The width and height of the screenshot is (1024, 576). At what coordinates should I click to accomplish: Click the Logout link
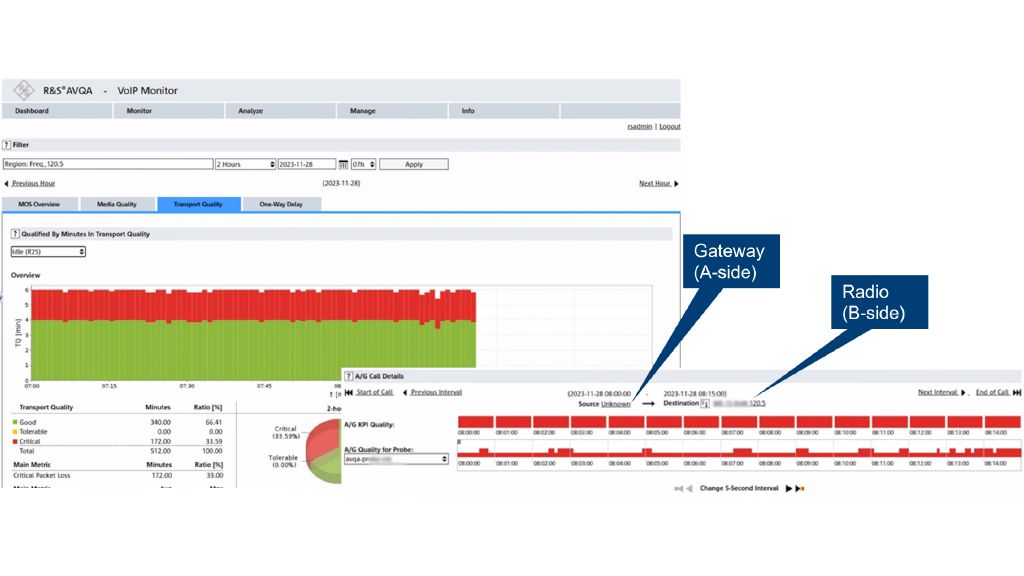669,127
